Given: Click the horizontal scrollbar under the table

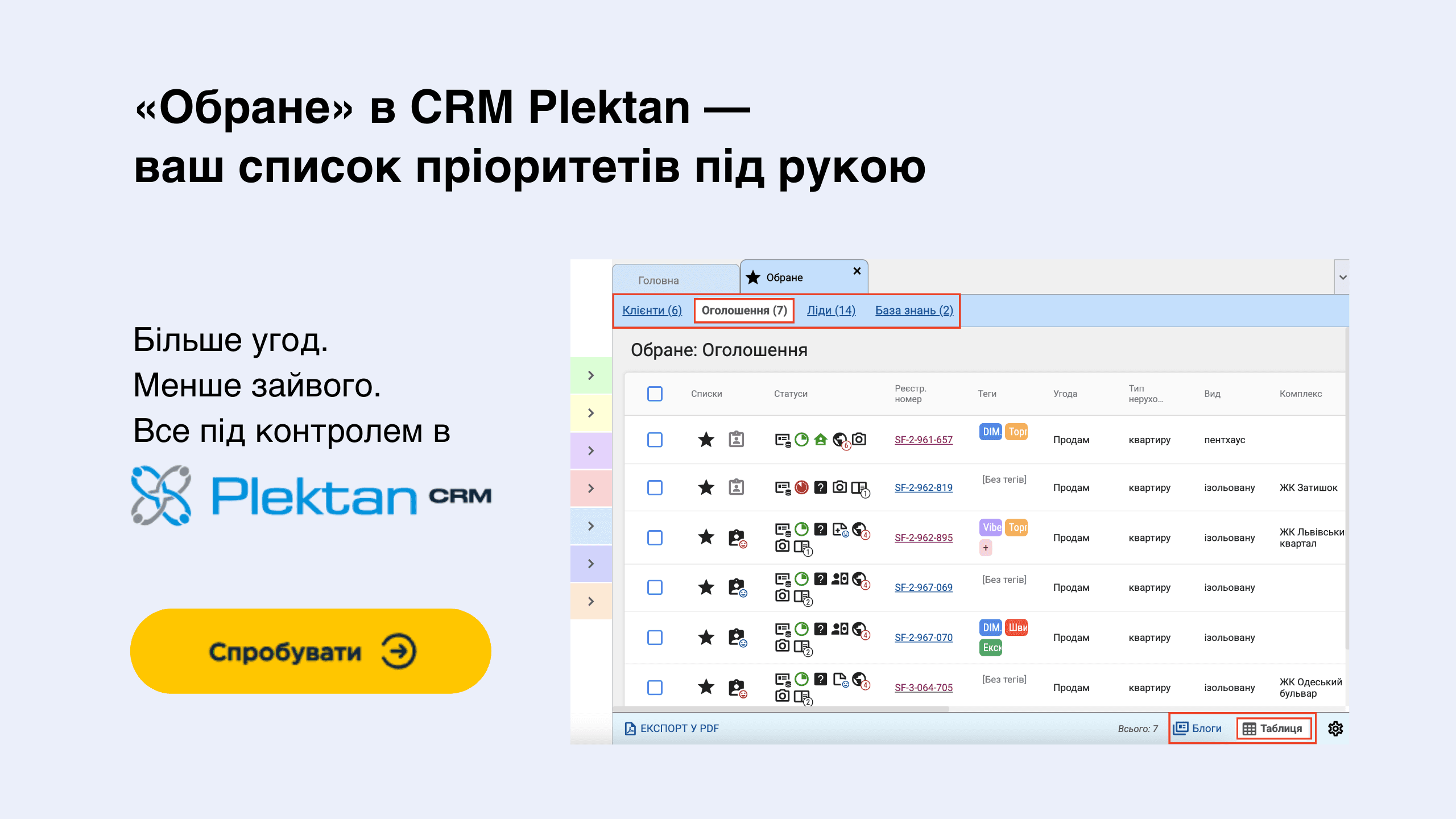Looking at the screenshot, I should [x=780, y=709].
